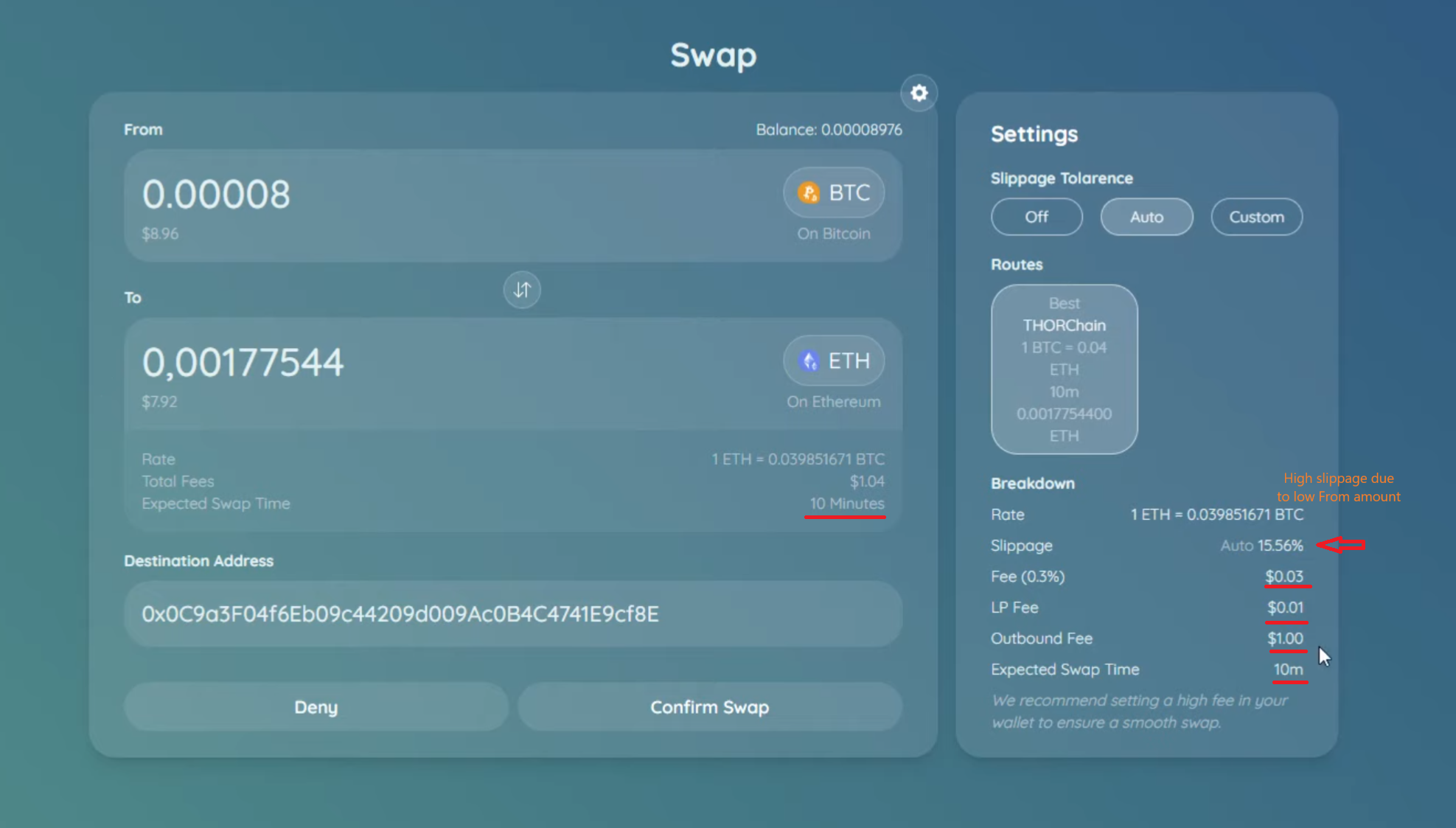
Task: Click the Outbound Fee $1.00 value
Action: (x=1284, y=639)
